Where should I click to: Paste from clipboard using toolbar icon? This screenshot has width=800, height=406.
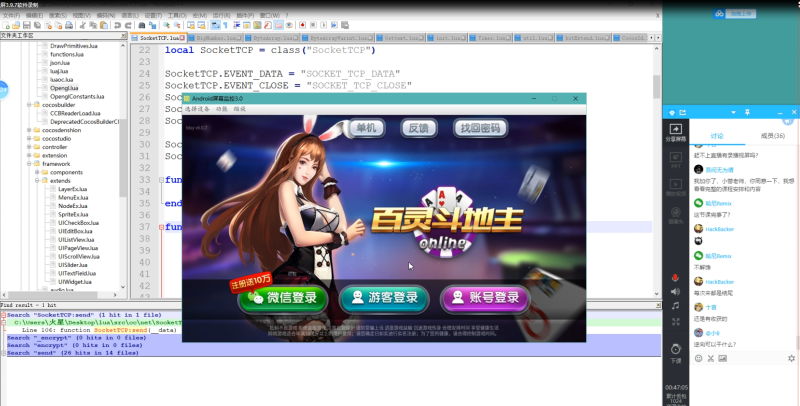(x=104, y=25)
